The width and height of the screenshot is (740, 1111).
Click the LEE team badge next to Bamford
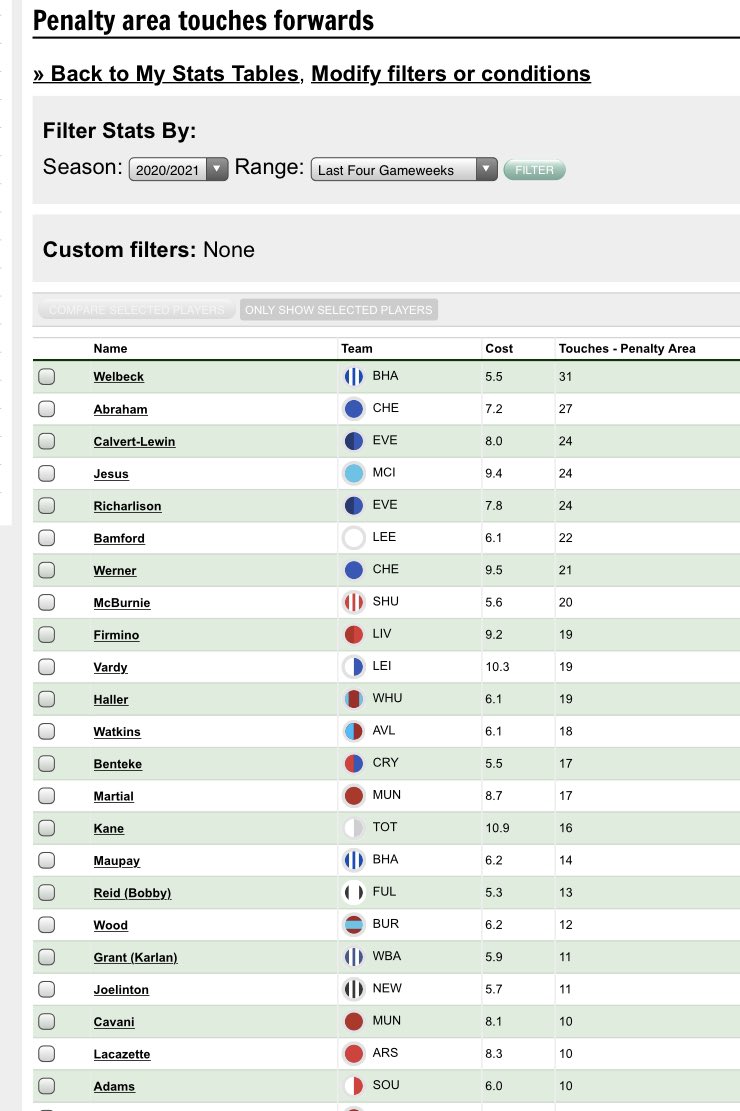354,538
